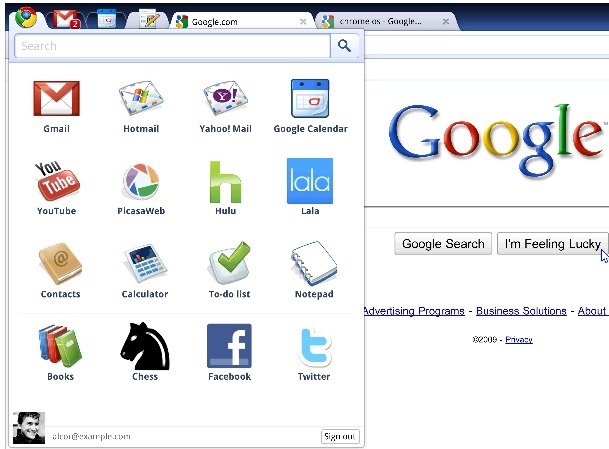Close the chrome os - Google tab
609x449 pixels.
(x=446, y=21)
